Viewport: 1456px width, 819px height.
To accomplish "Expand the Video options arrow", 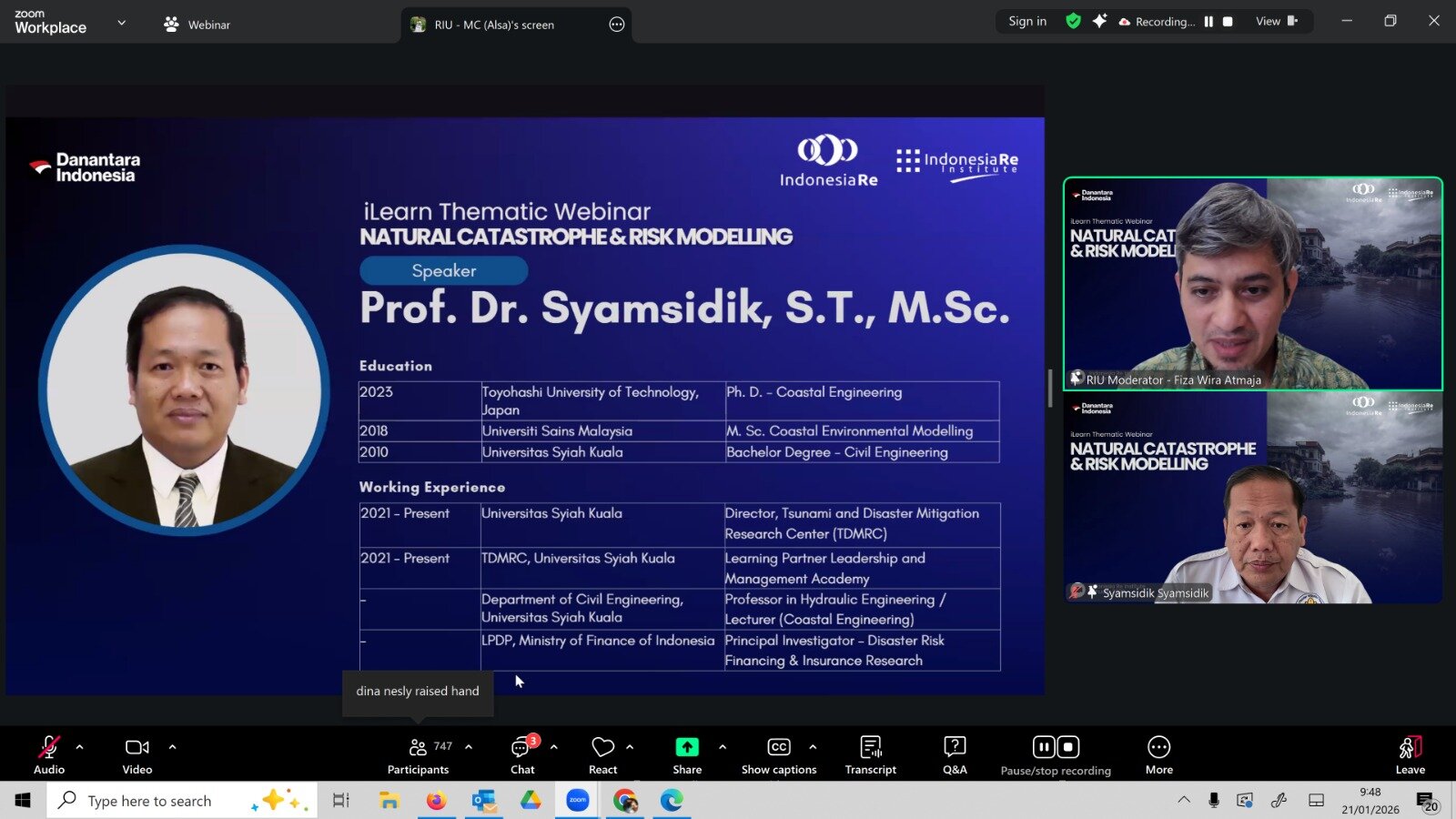I will [173, 747].
